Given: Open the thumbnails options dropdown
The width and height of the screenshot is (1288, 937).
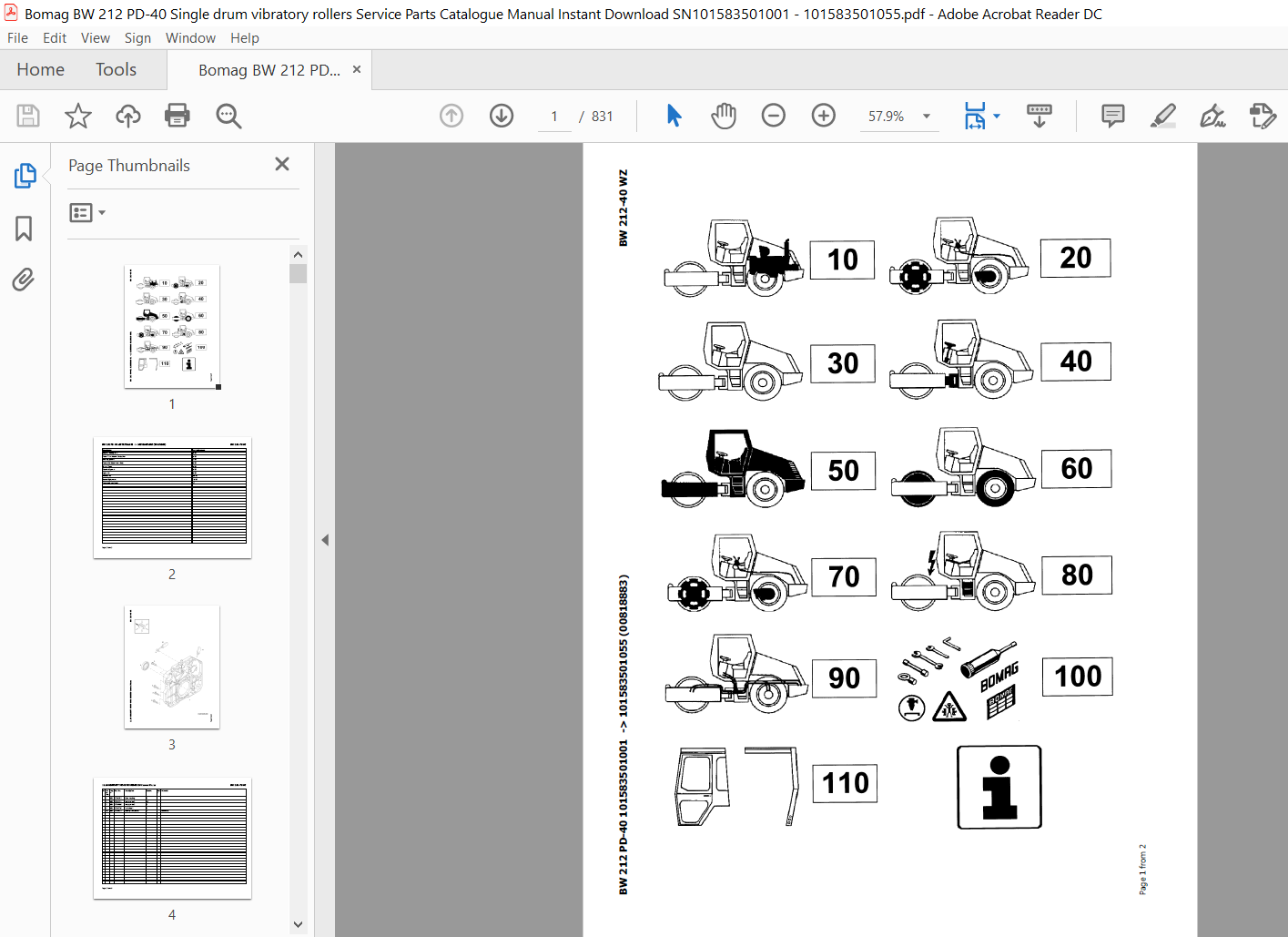Looking at the screenshot, I should [87, 212].
